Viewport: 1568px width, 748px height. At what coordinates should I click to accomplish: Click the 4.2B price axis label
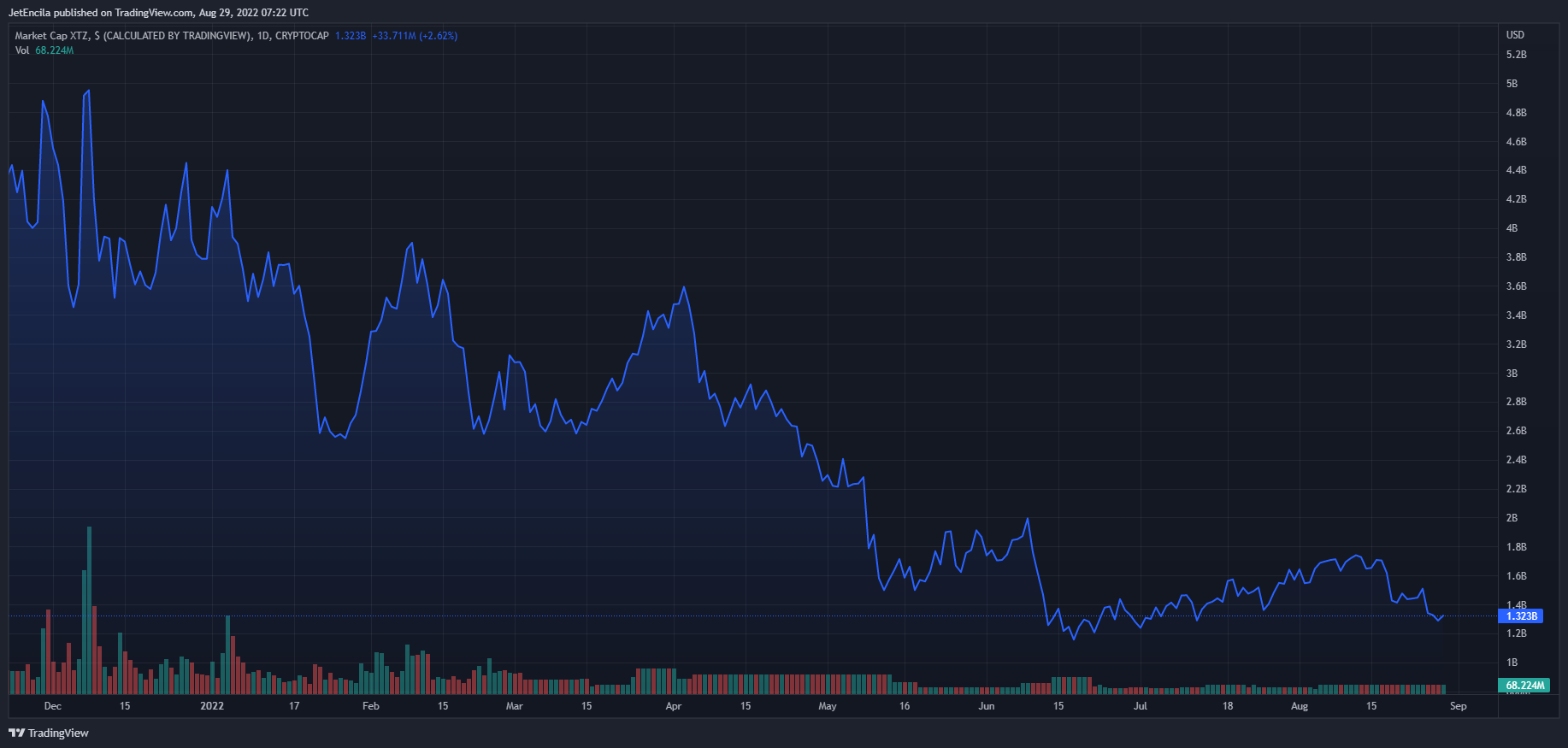(1516, 199)
